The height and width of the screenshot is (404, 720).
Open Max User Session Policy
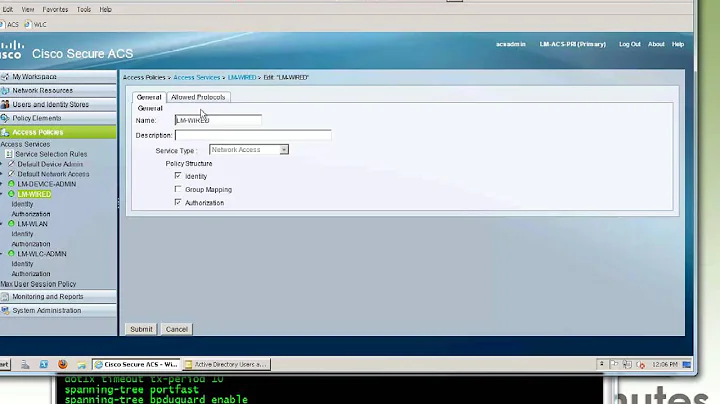(x=38, y=284)
